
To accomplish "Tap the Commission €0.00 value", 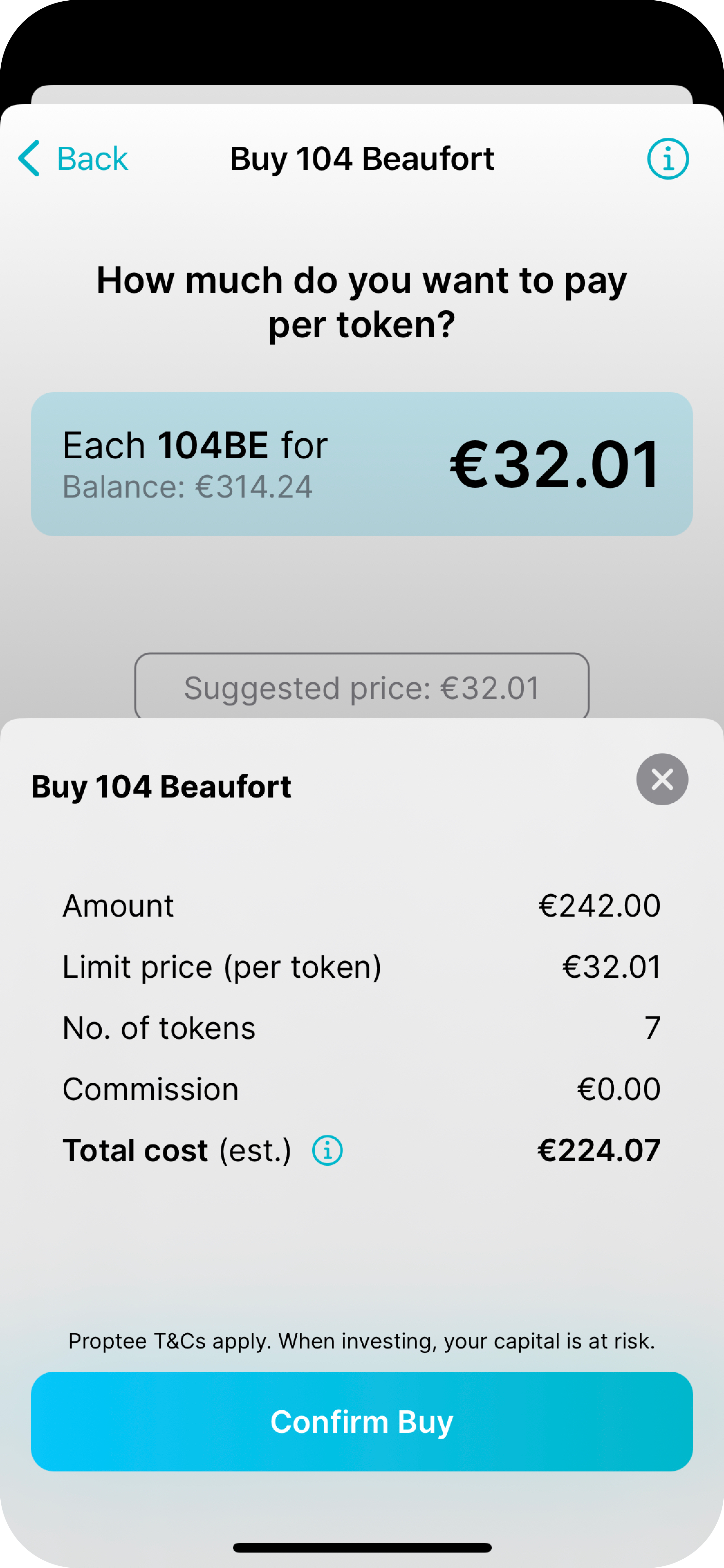I will pos(618,1089).
